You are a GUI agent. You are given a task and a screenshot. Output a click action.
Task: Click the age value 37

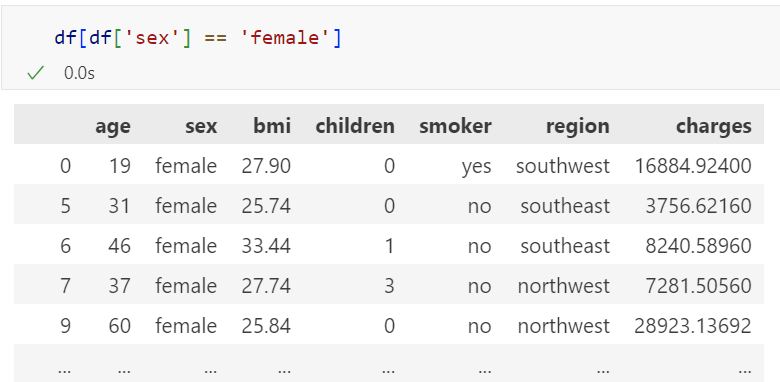(120, 286)
